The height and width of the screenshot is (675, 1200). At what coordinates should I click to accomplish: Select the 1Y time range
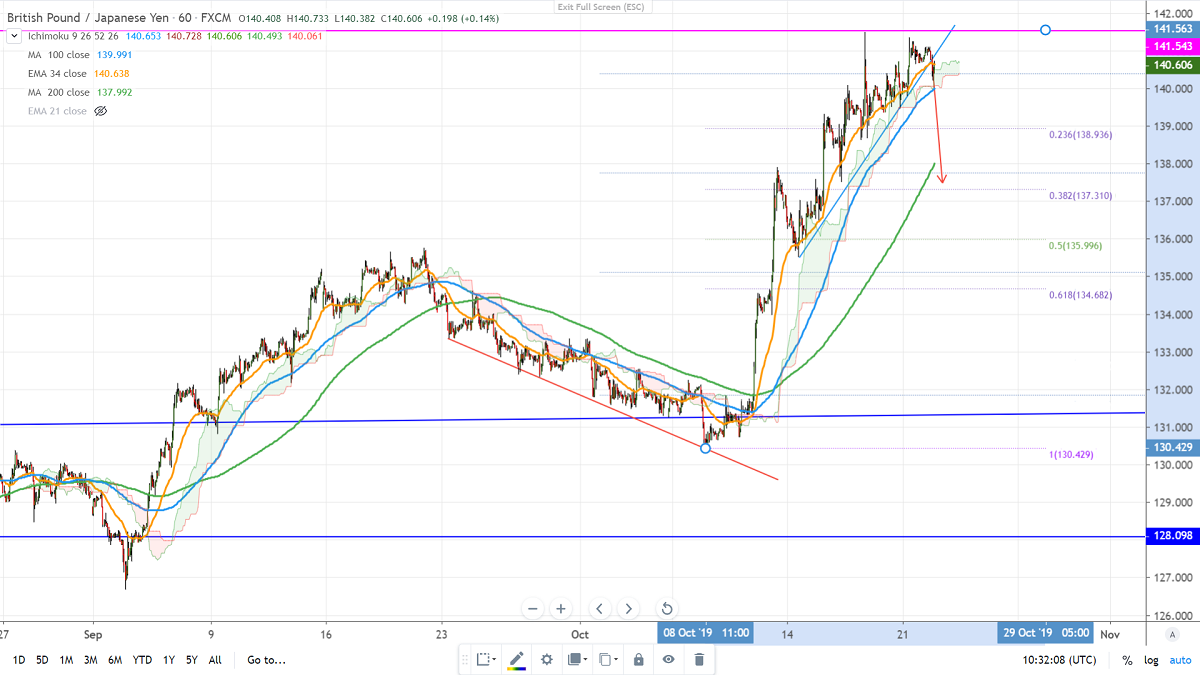168,660
